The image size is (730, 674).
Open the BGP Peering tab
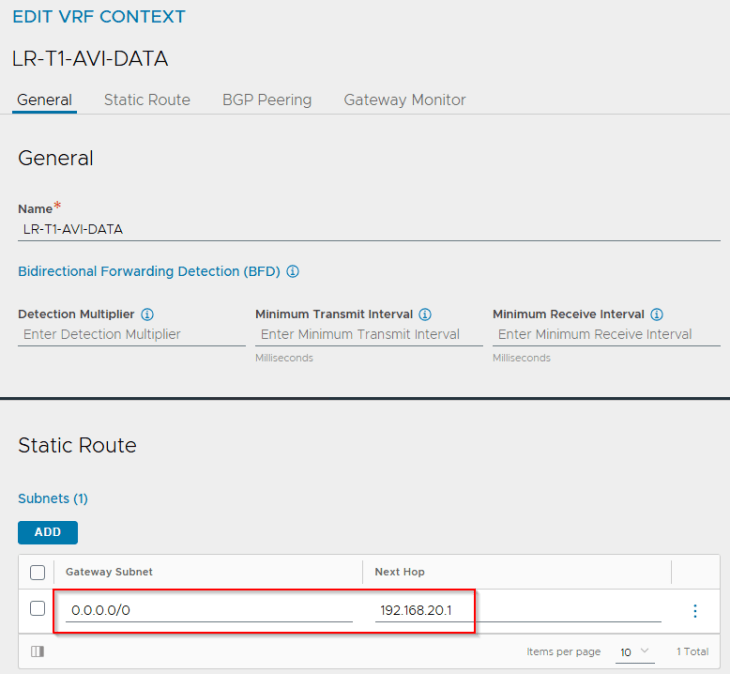pyautogui.click(x=267, y=100)
